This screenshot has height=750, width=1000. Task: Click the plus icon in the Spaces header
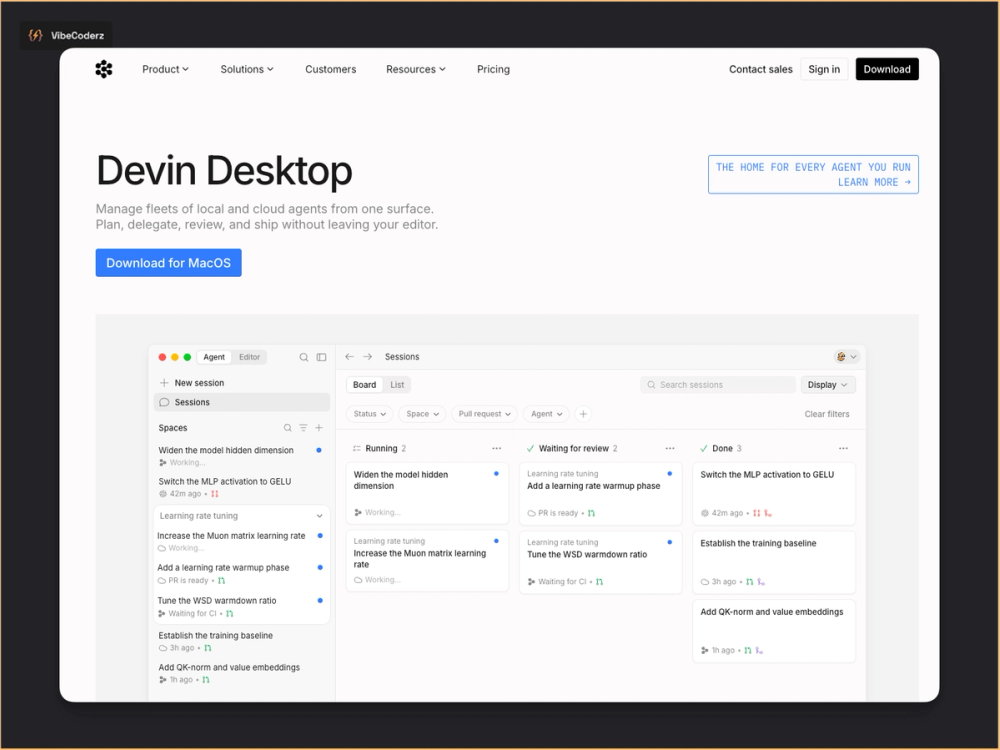[x=319, y=428]
